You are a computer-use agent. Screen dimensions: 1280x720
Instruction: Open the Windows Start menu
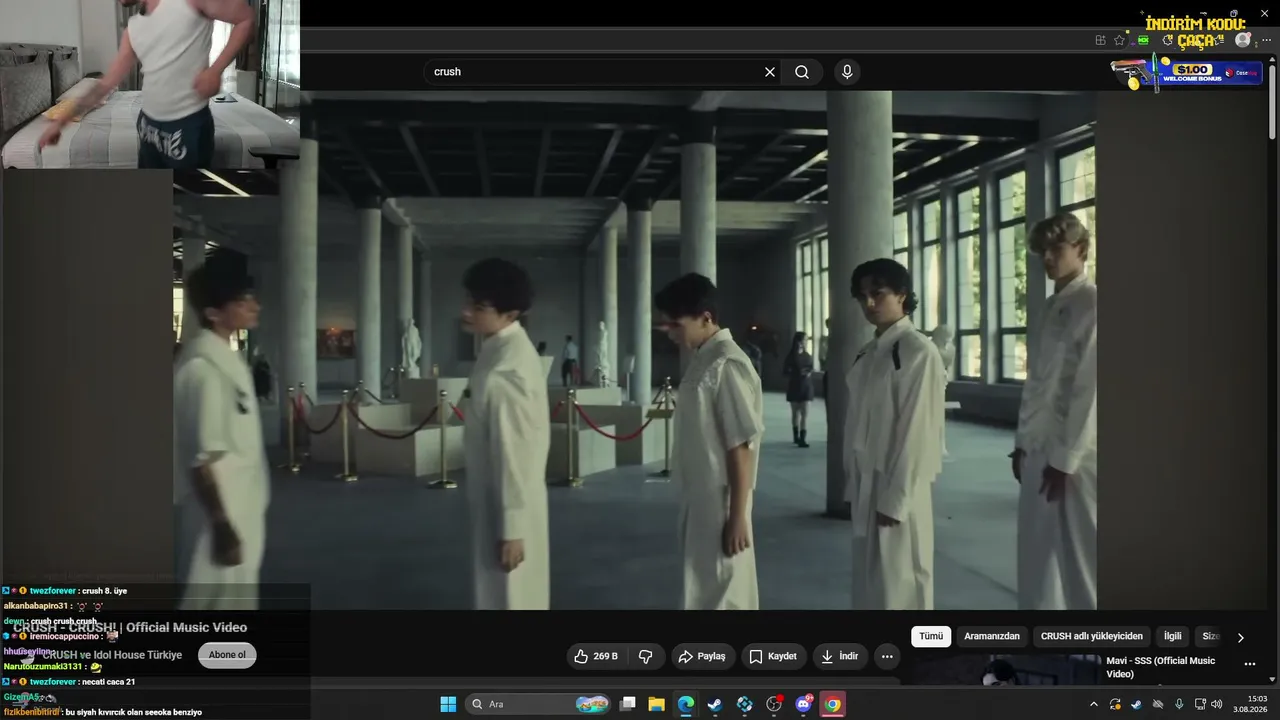[448, 704]
